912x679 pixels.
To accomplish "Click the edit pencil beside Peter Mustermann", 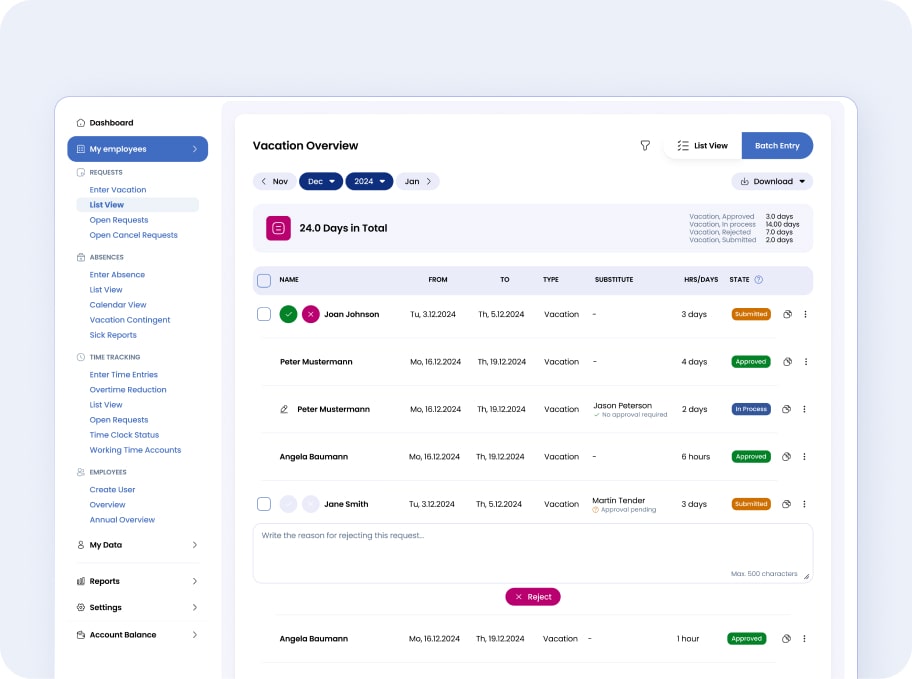I will pos(284,409).
